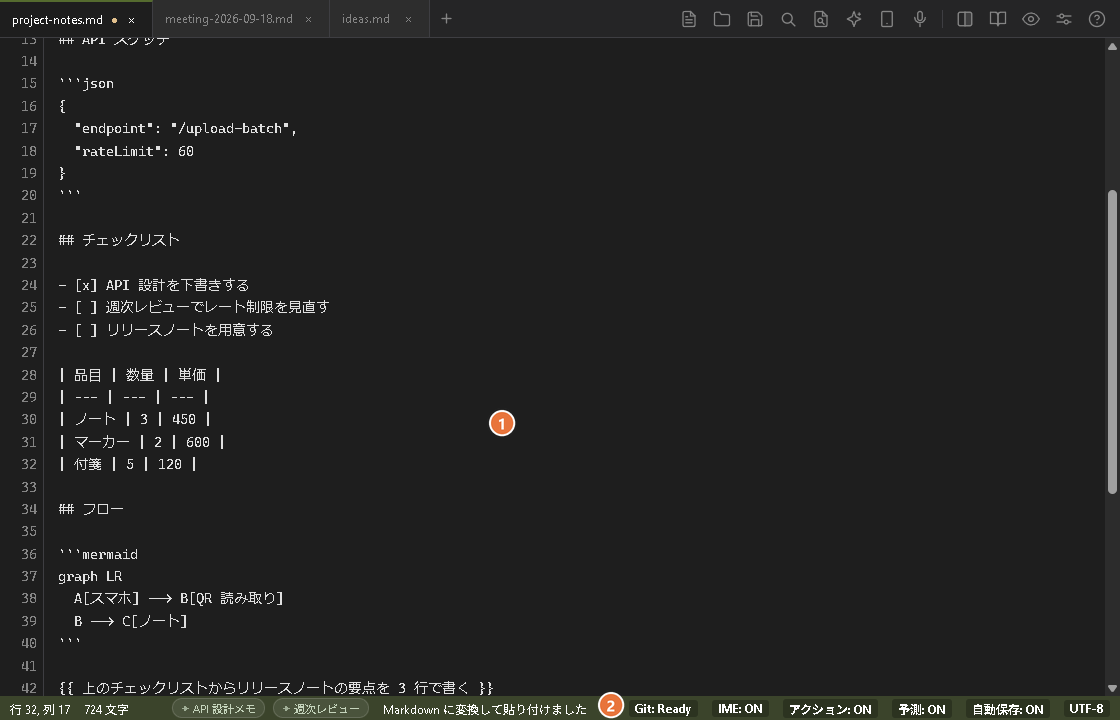This screenshot has width=1120, height=720.
Task: Click the API 設計メモ snippet button
Action: pos(219,709)
